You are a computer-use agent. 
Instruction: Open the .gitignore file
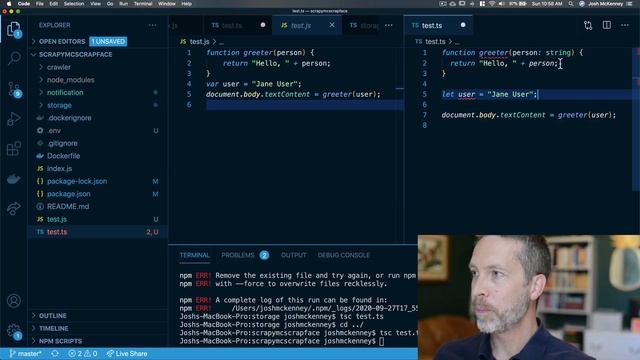[x=62, y=143]
